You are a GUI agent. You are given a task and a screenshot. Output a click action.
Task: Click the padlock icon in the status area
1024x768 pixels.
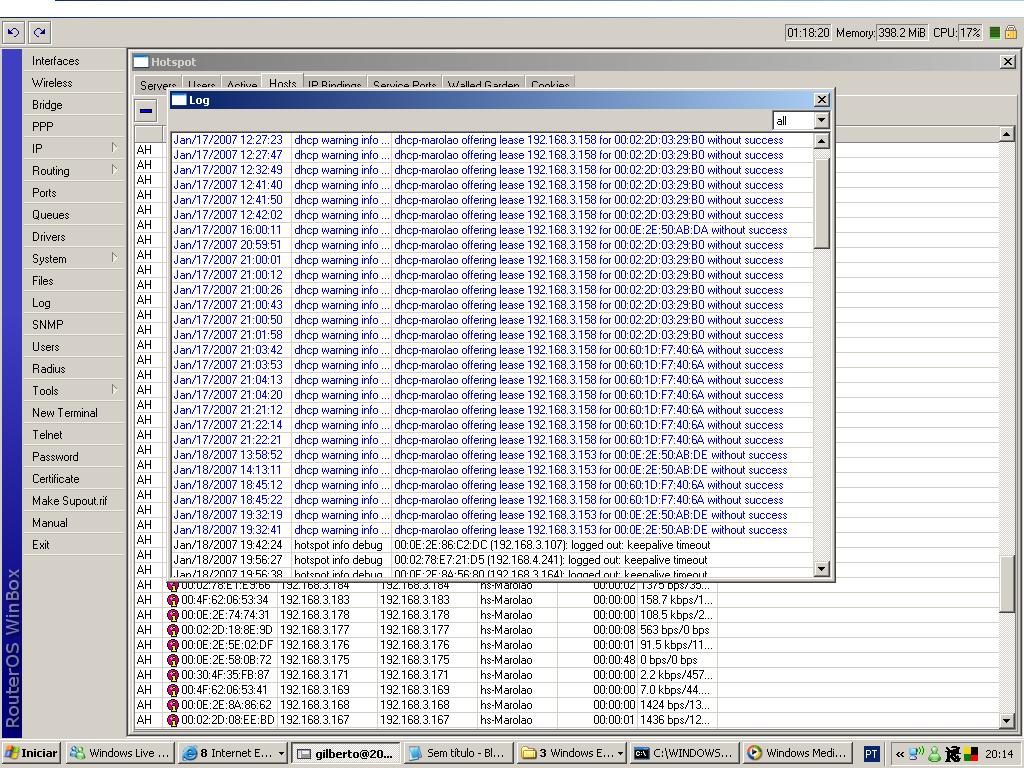pos(1010,32)
